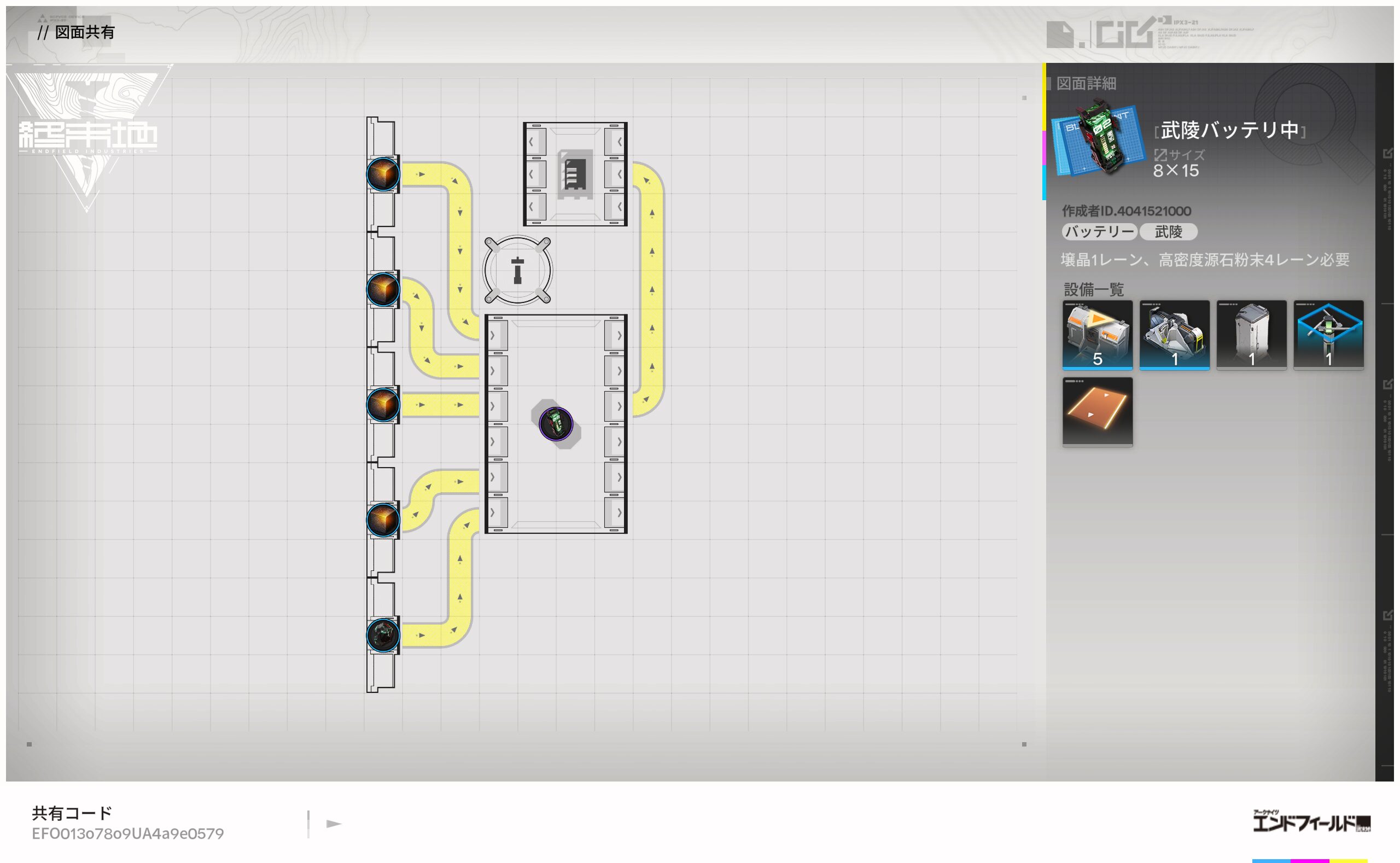The height and width of the screenshot is (863, 1400).
Task: Click the 図面詳細 panel heading
Action: pos(1086,84)
